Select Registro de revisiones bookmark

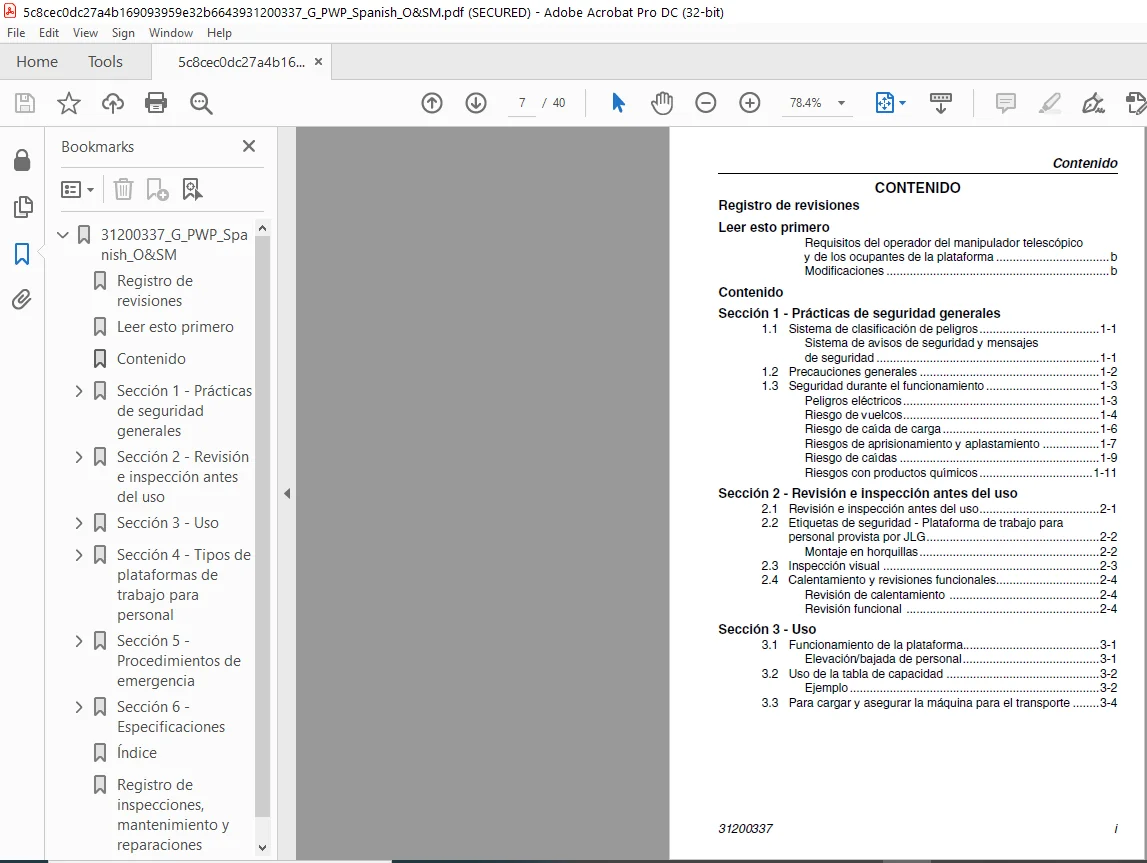click(155, 291)
